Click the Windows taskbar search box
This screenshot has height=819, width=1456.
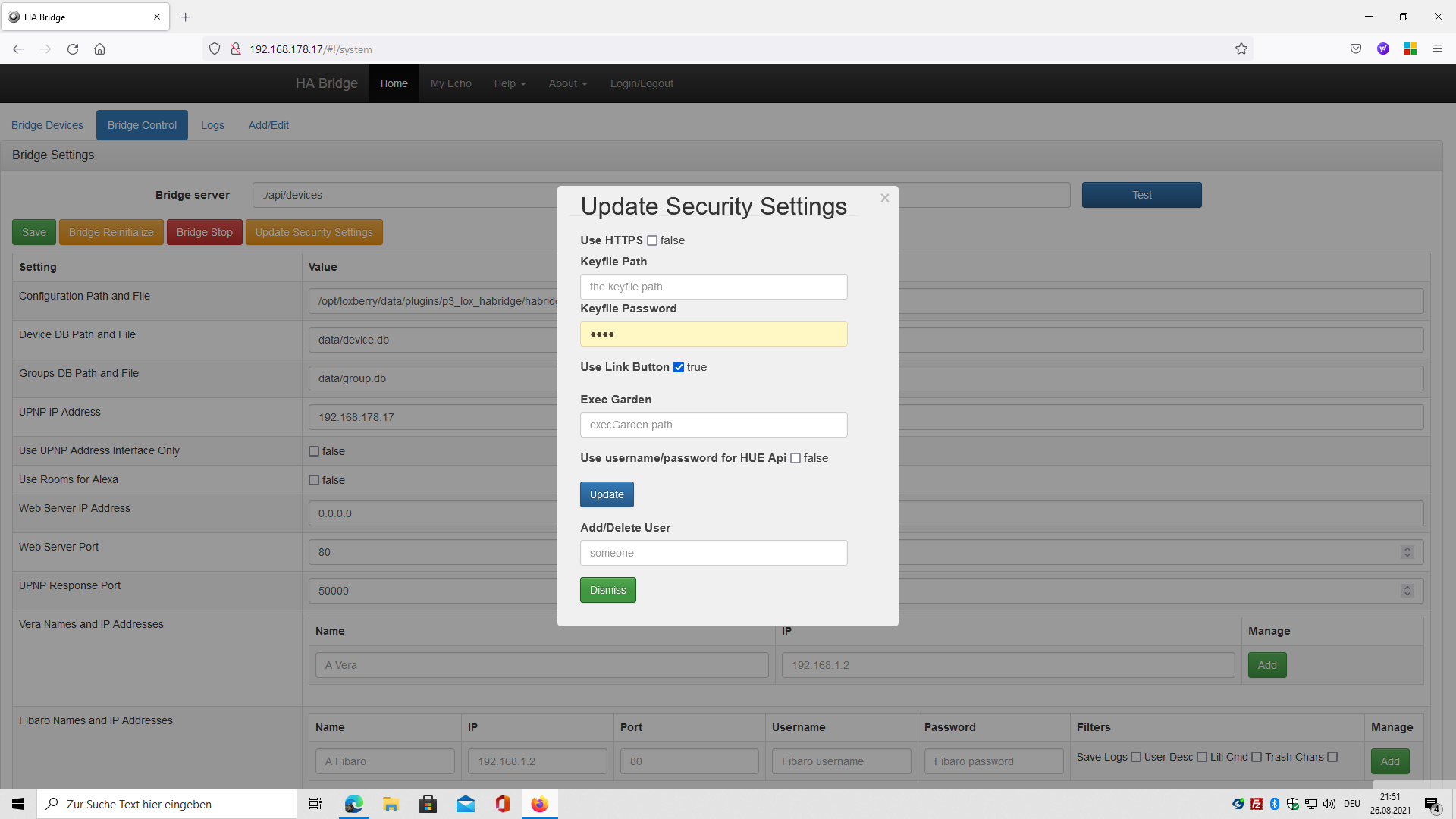tap(167, 804)
